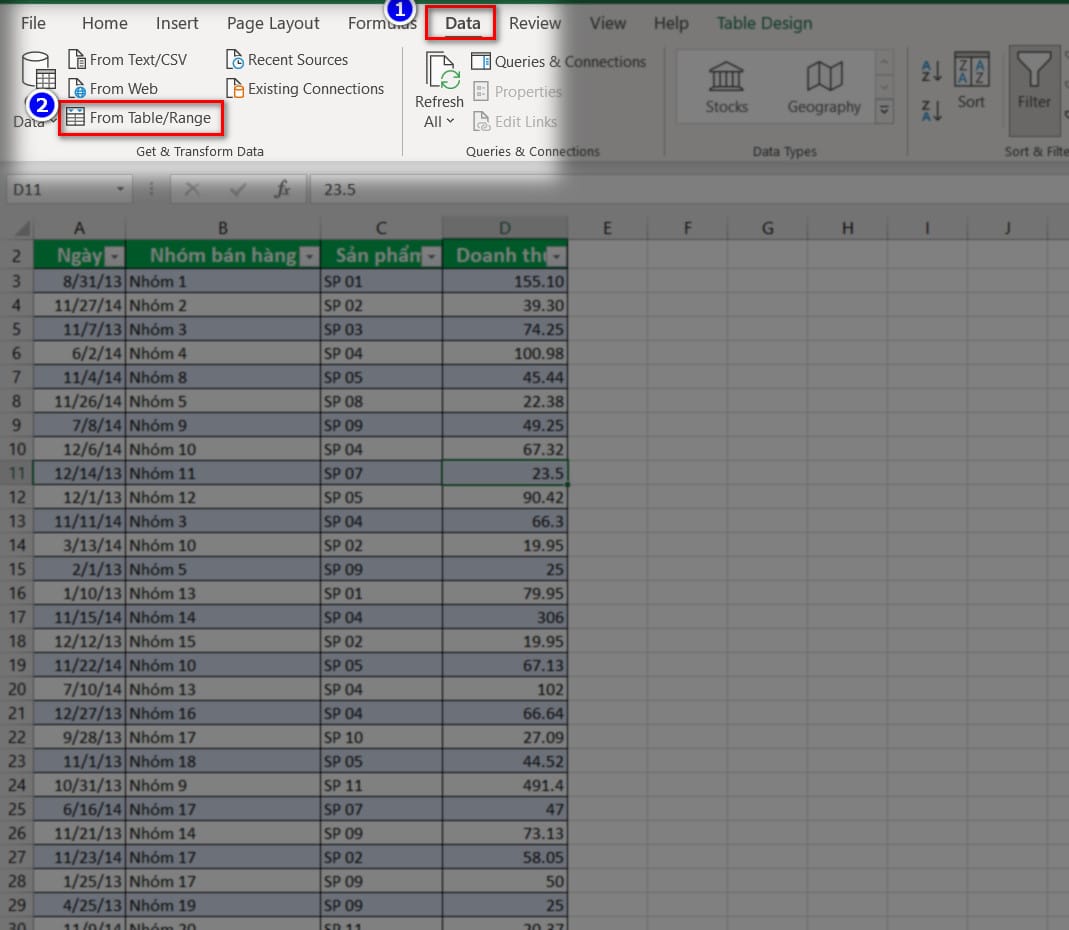Viewport: 1069px width, 930px height.
Task: Expand the Refresh All dropdown
Action: pyautogui.click(x=439, y=122)
